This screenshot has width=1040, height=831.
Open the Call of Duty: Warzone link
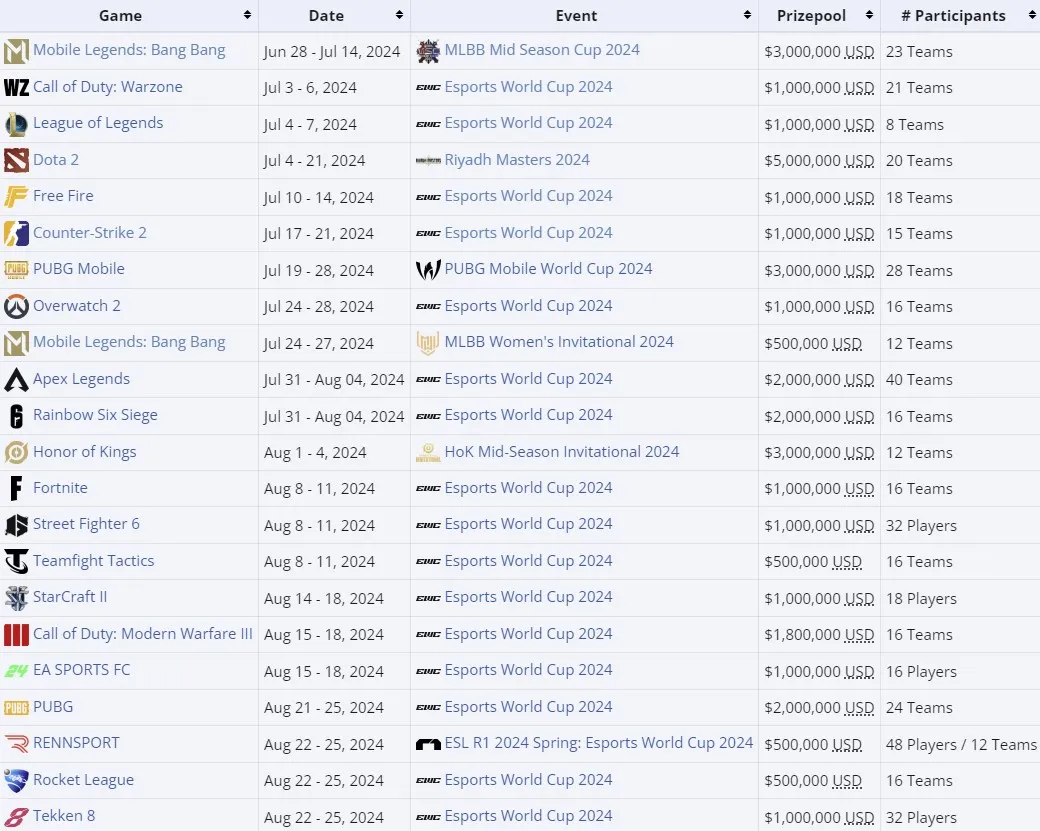pos(107,87)
